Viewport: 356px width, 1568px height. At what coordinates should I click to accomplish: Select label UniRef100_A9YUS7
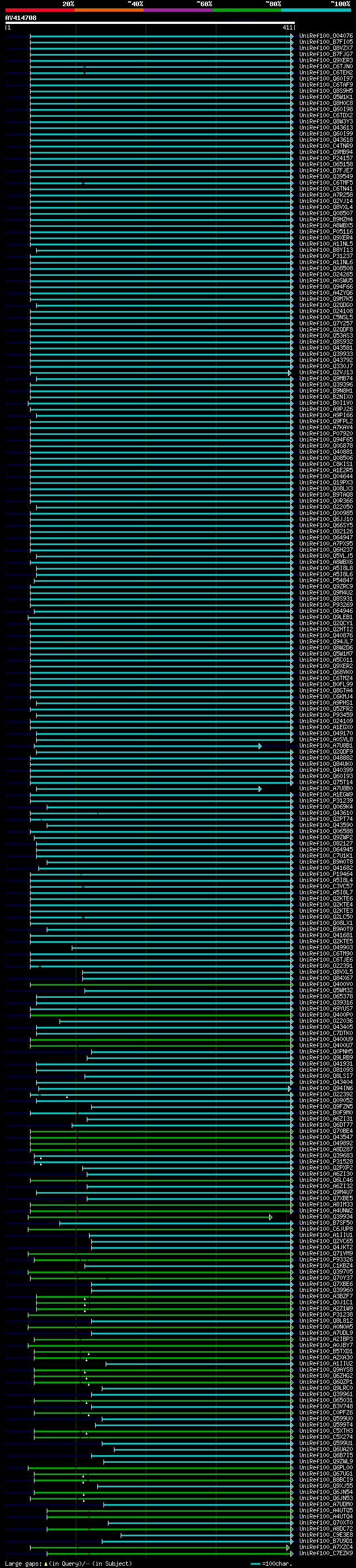tap(325, 1008)
